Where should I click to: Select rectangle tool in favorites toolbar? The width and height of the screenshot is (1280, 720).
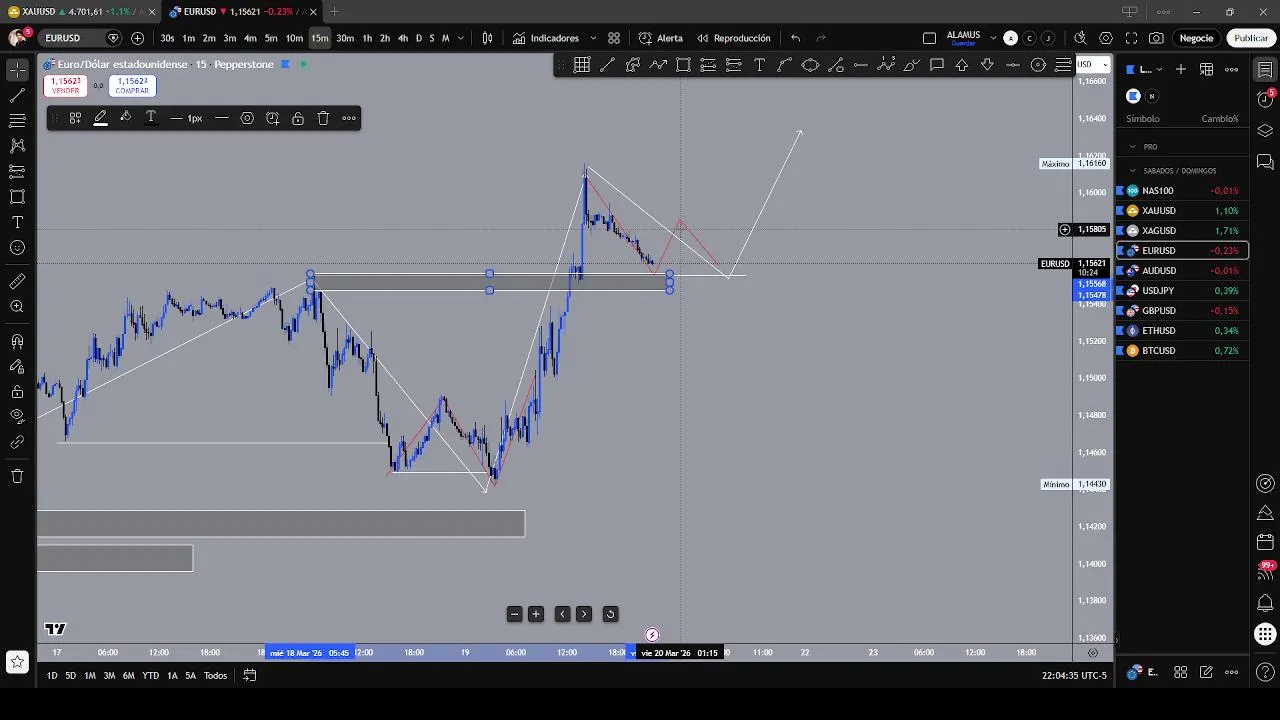point(683,65)
